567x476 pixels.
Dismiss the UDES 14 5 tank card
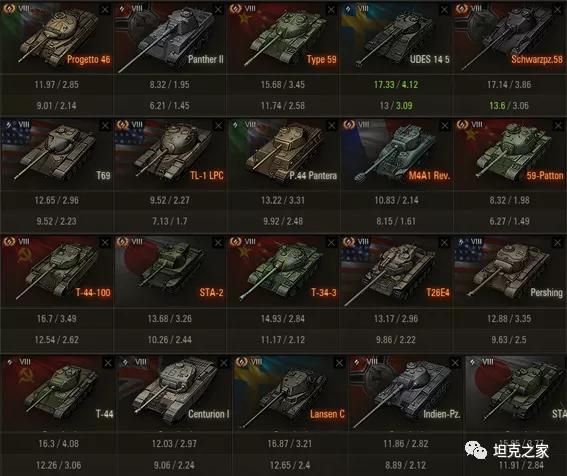click(x=444, y=10)
